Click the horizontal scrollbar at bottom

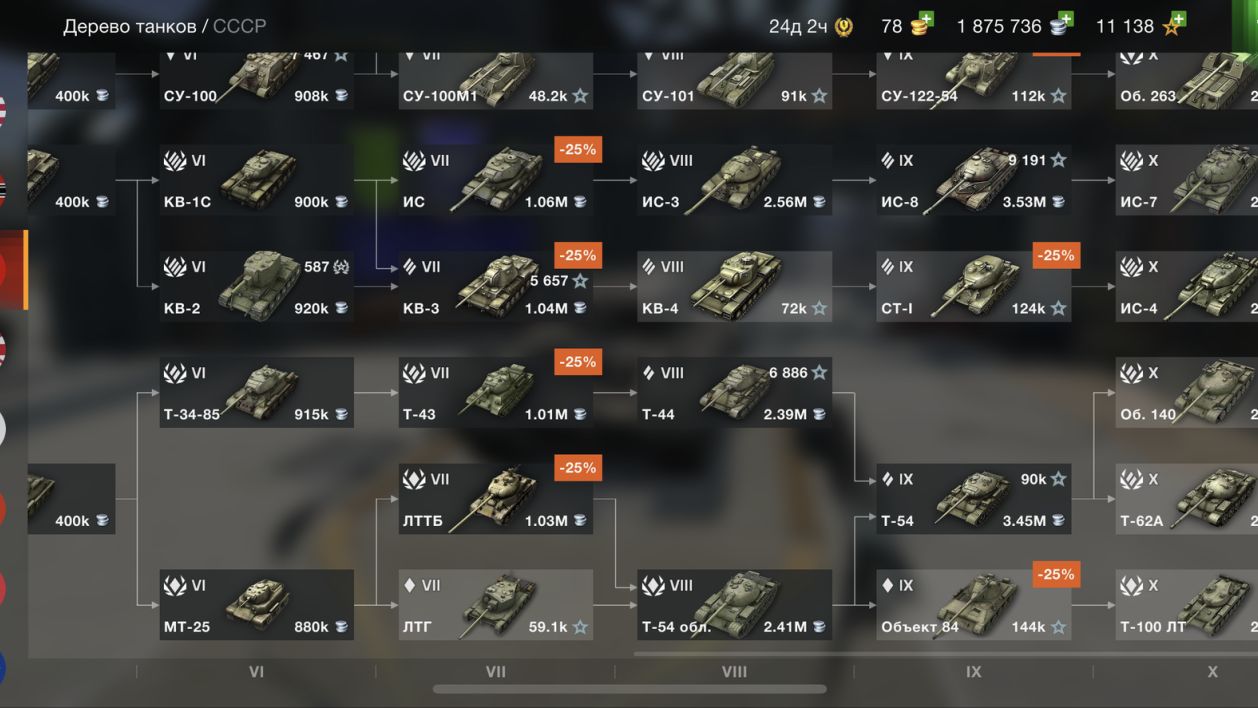pos(629,688)
